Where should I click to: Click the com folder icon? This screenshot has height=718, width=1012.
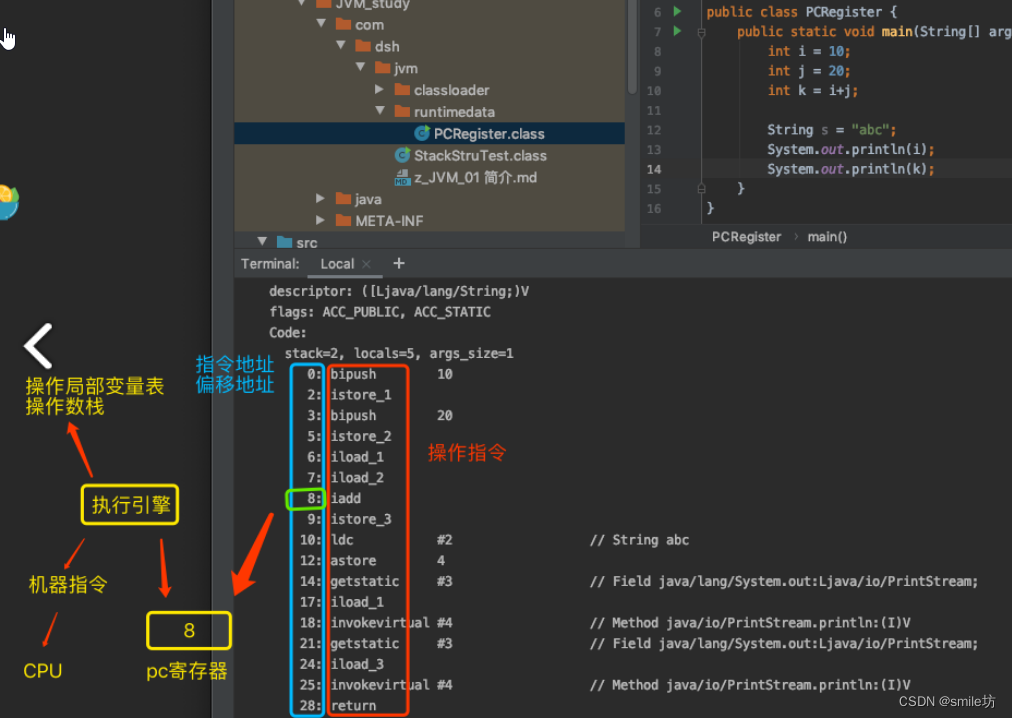click(343, 25)
